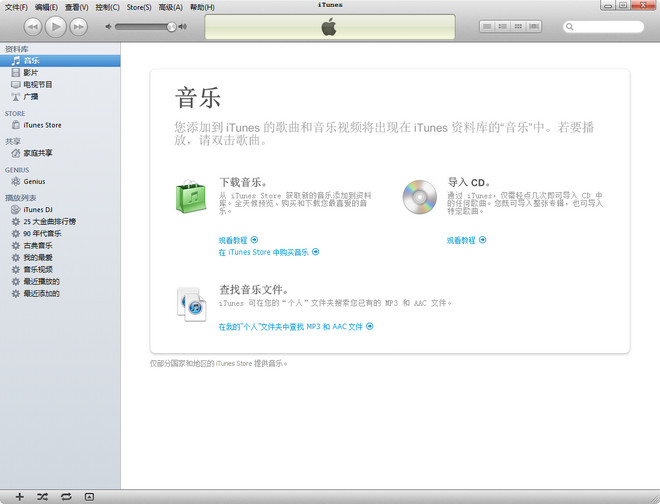Click the Previous track button
660x504 pixels.
[x=32, y=26]
